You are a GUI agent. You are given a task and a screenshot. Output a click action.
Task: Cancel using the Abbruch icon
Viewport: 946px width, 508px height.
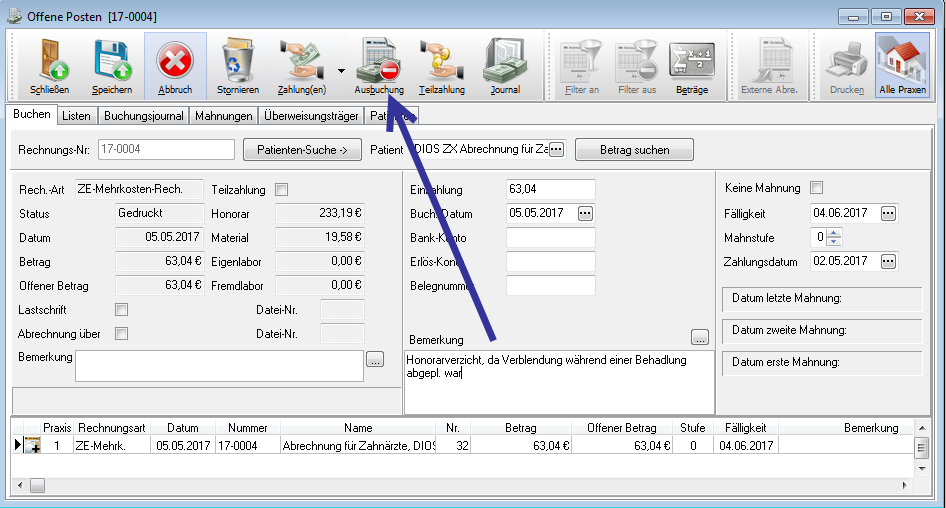tap(175, 66)
